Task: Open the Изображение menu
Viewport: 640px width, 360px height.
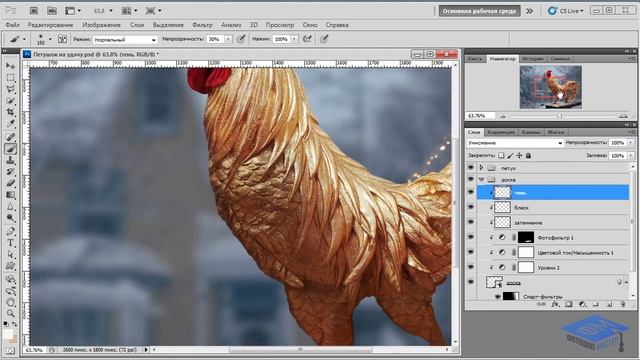Action: coord(101,25)
